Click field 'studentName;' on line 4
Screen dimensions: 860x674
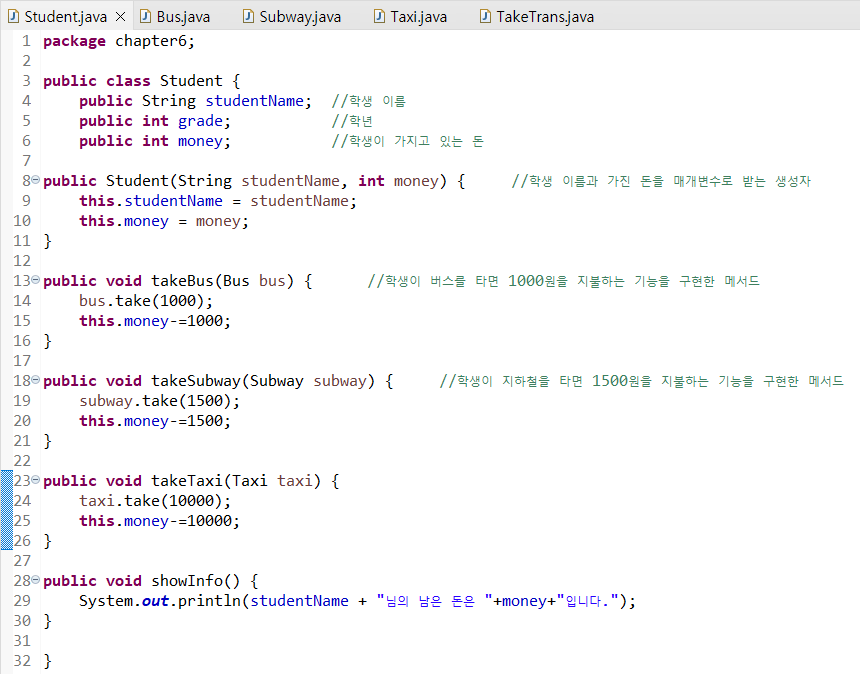258,101
